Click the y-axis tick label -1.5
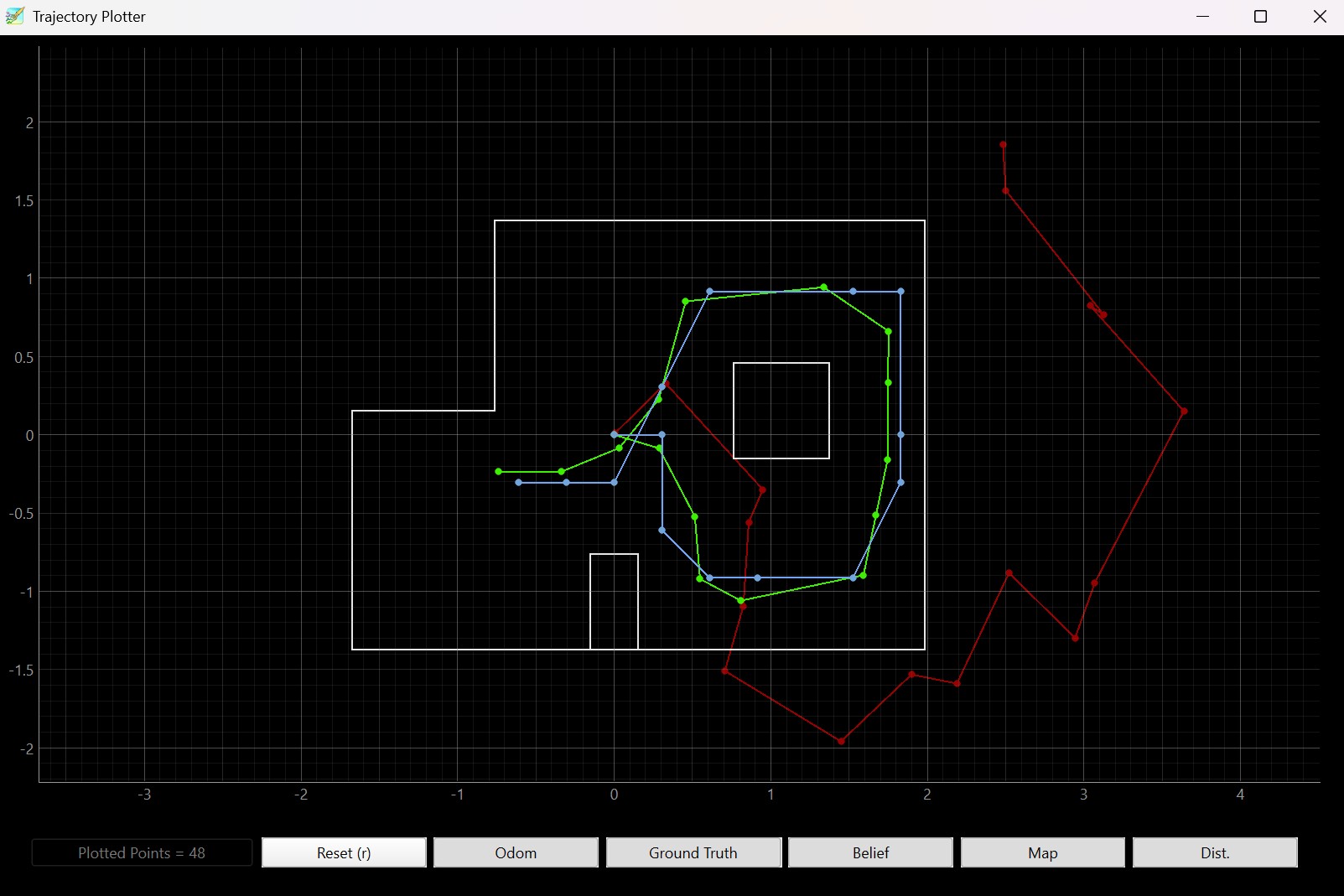Image resolution: width=1344 pixels, height=896 pixels. click(22, 671)
